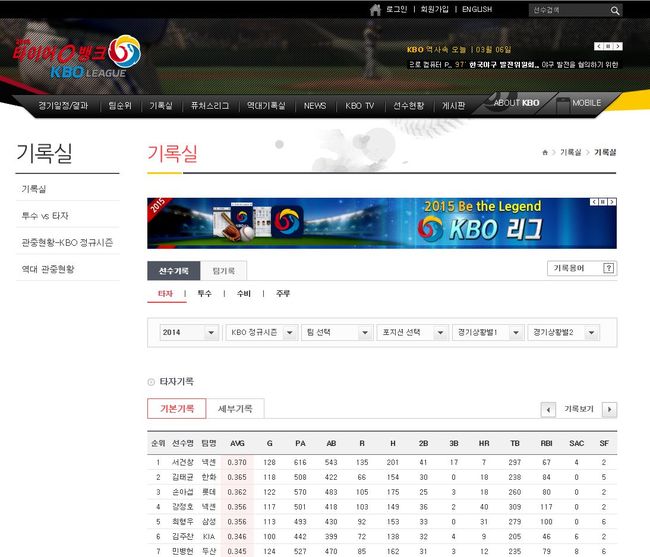The height and width of the screenshot is (557, 650).
Task: Click the search magnifier icon
Action: (x=615, y=10)
